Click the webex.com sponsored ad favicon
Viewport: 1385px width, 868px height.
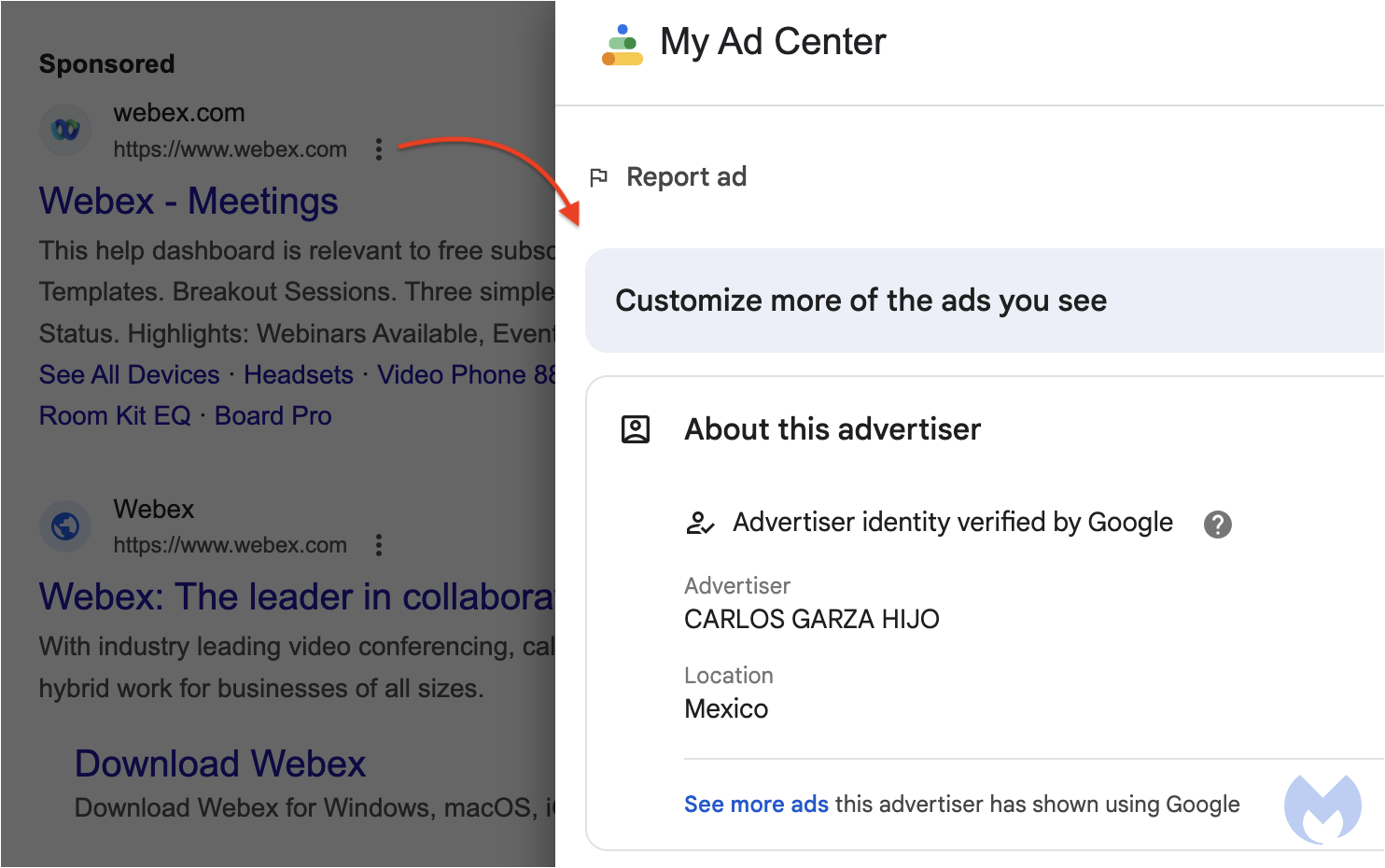(x=65, y=130)
